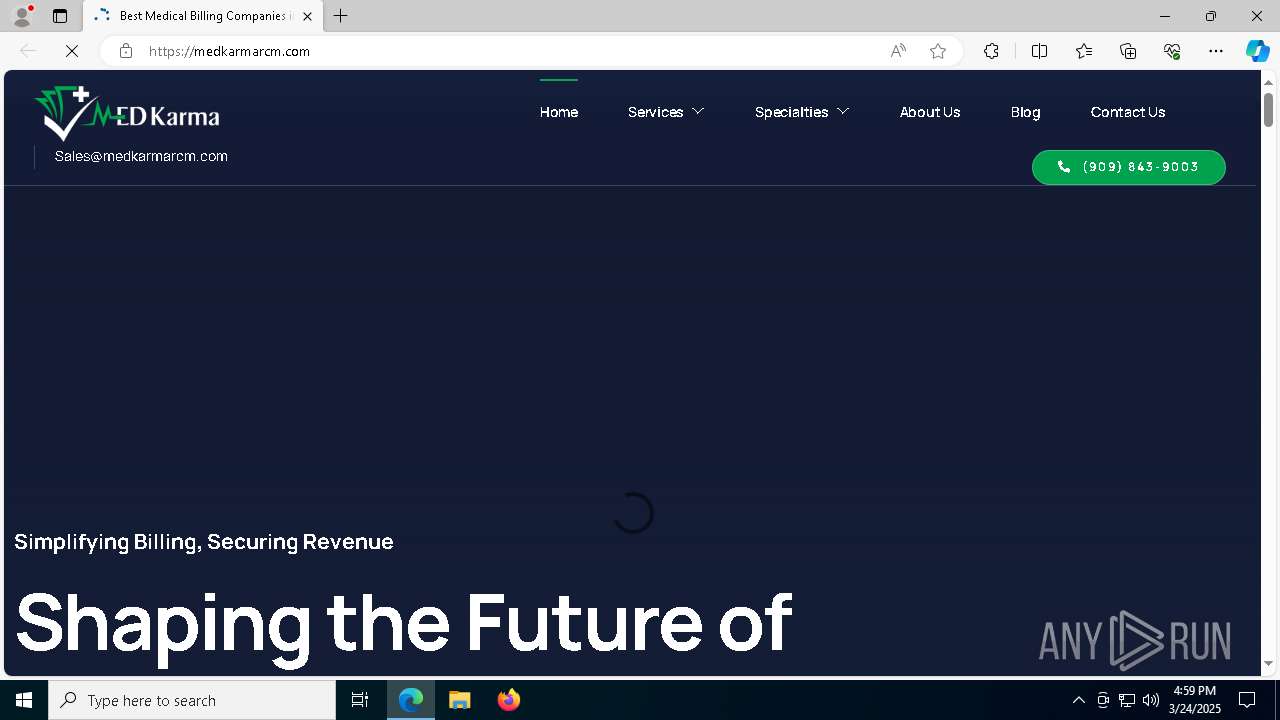This screenshot has height=720, width=1280.
Task: Open Task View on taskbar
Action: click(360, 700)
